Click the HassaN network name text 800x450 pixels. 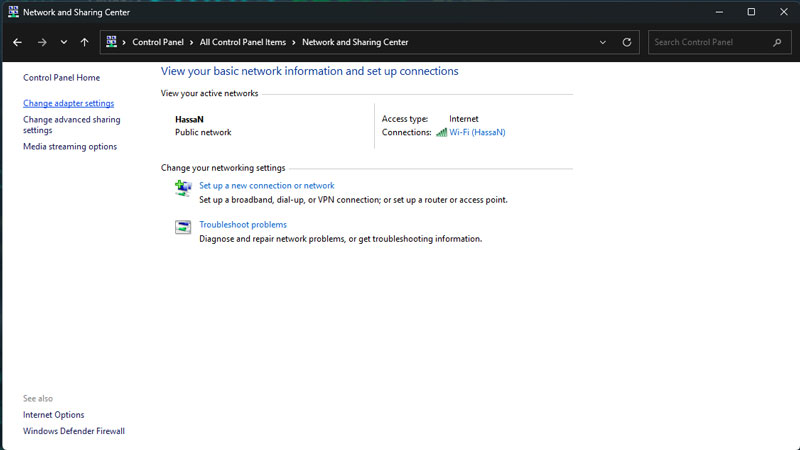[x=189, y=119]
